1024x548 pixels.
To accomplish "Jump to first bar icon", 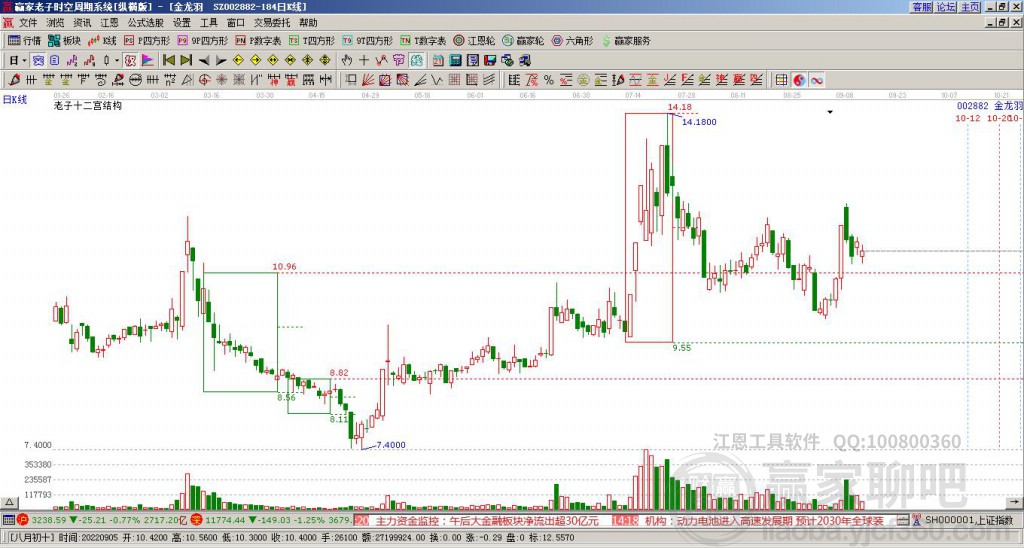I will pos(168,60).
